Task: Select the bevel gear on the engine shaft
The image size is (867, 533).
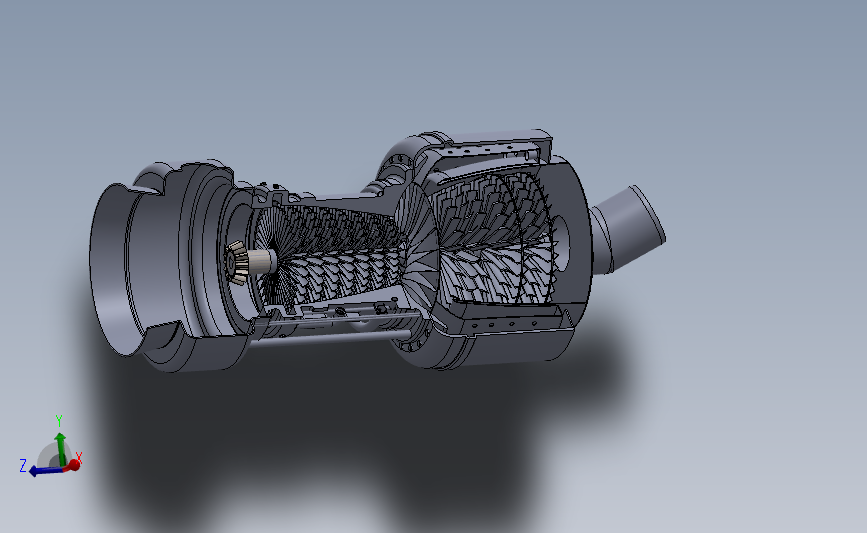Action: (236, 262)
